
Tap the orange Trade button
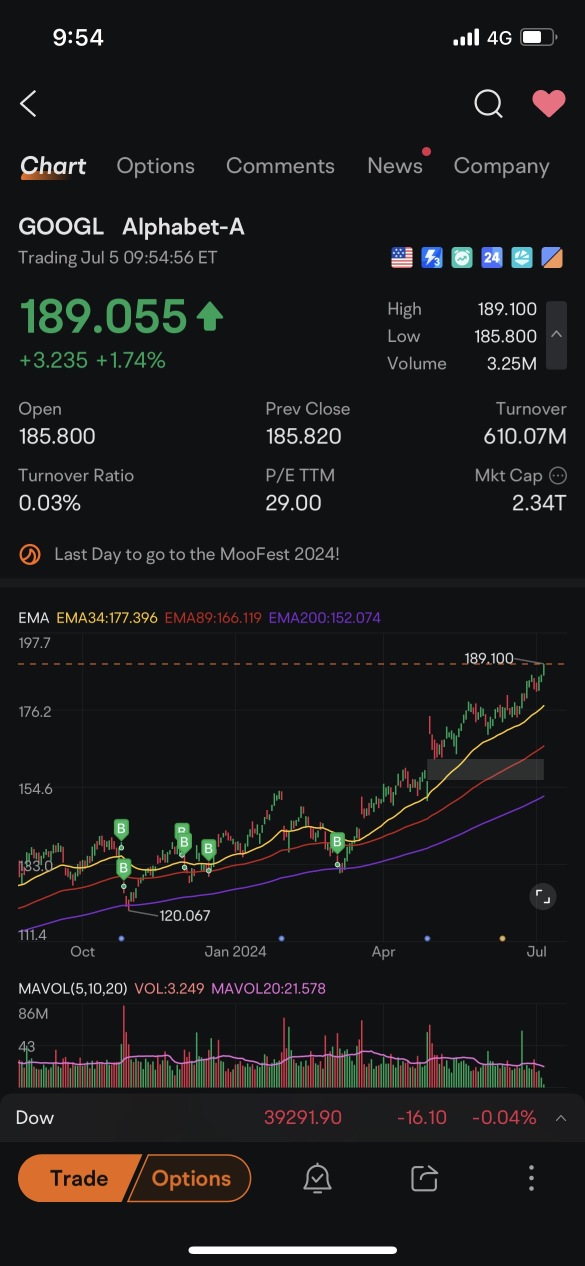(x=78, y=1178)
